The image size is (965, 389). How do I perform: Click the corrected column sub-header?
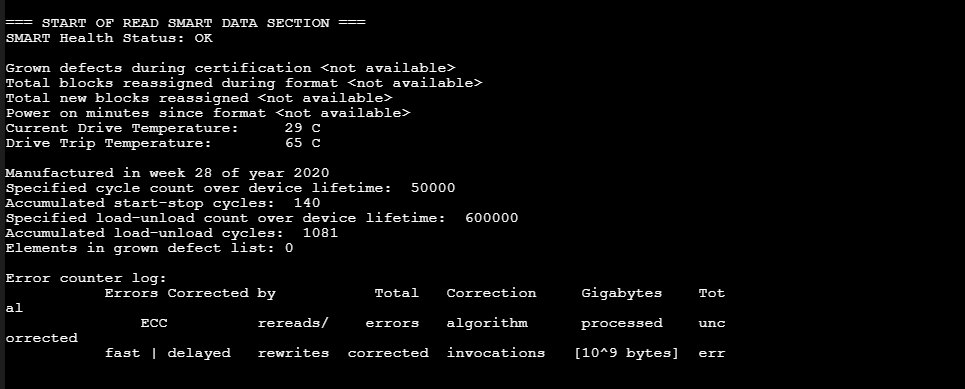(x=388, y=353)
